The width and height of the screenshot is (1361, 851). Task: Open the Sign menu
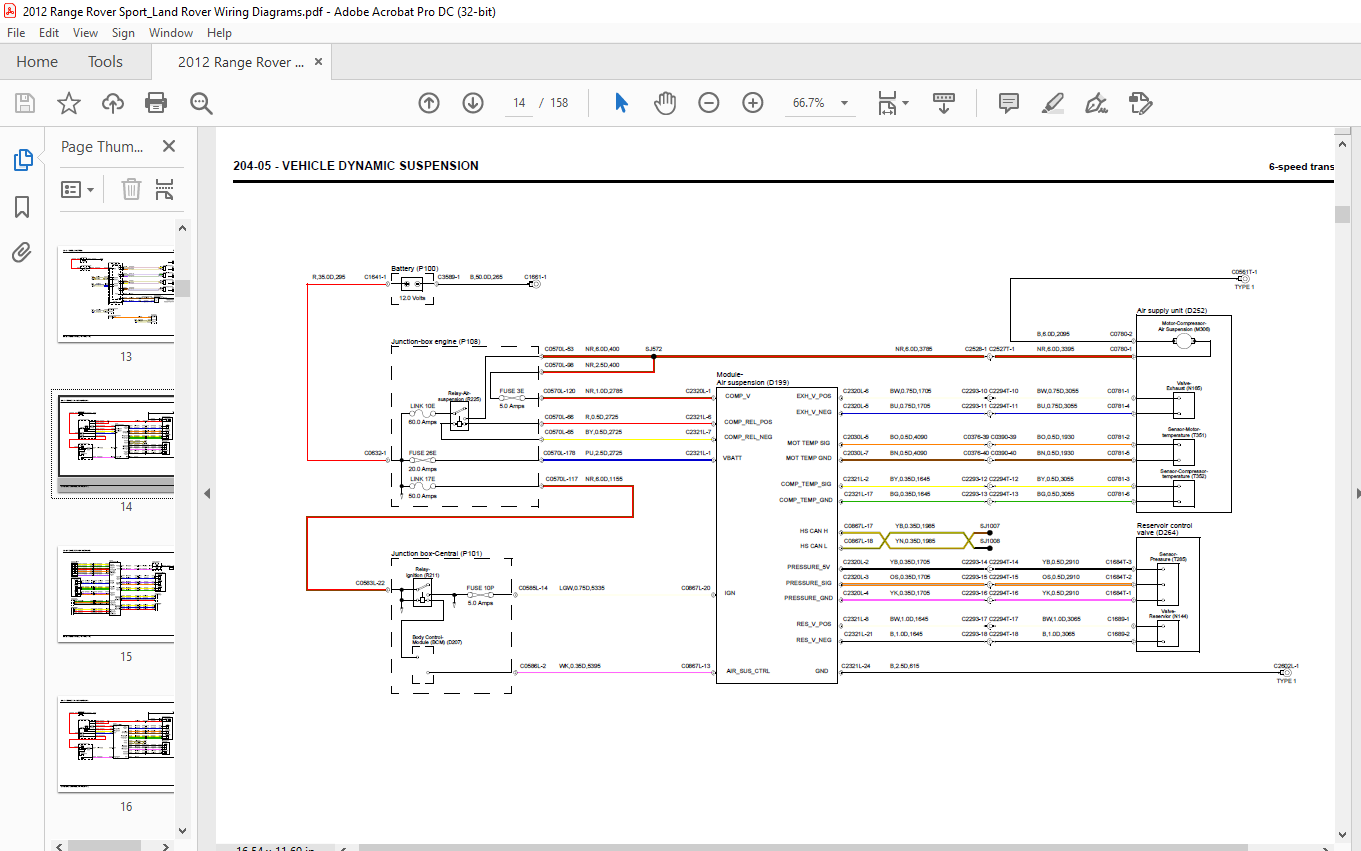(x=123, y=33)
